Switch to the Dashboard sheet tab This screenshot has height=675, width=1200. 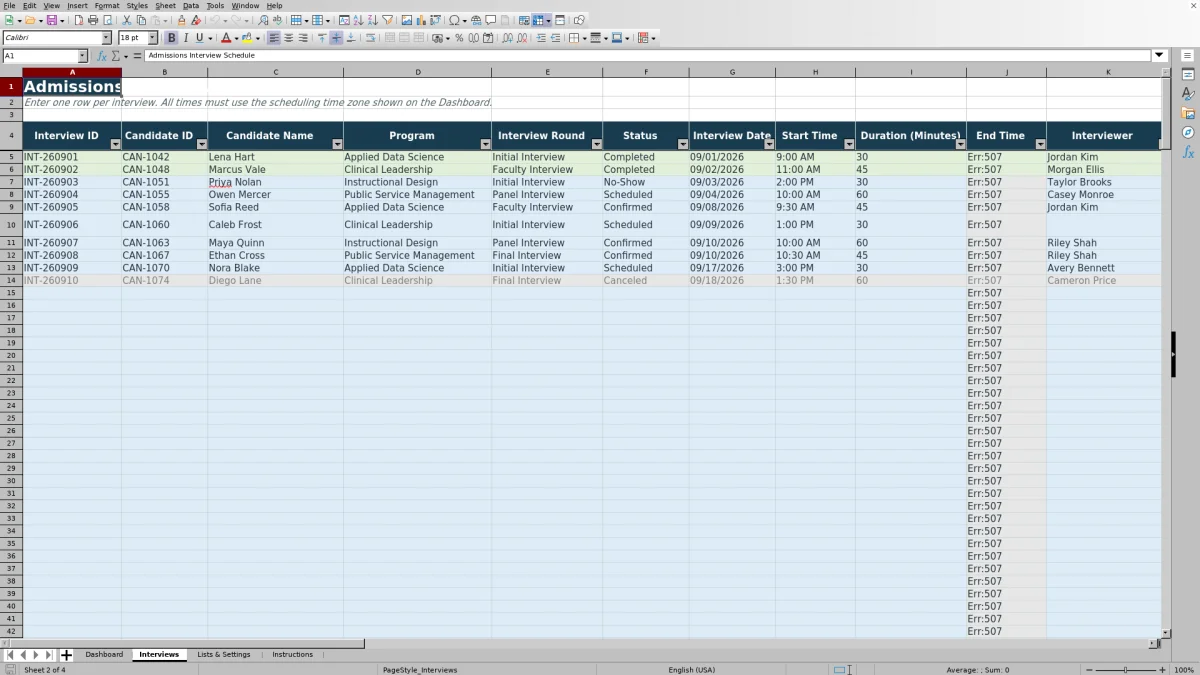point(104,654)
